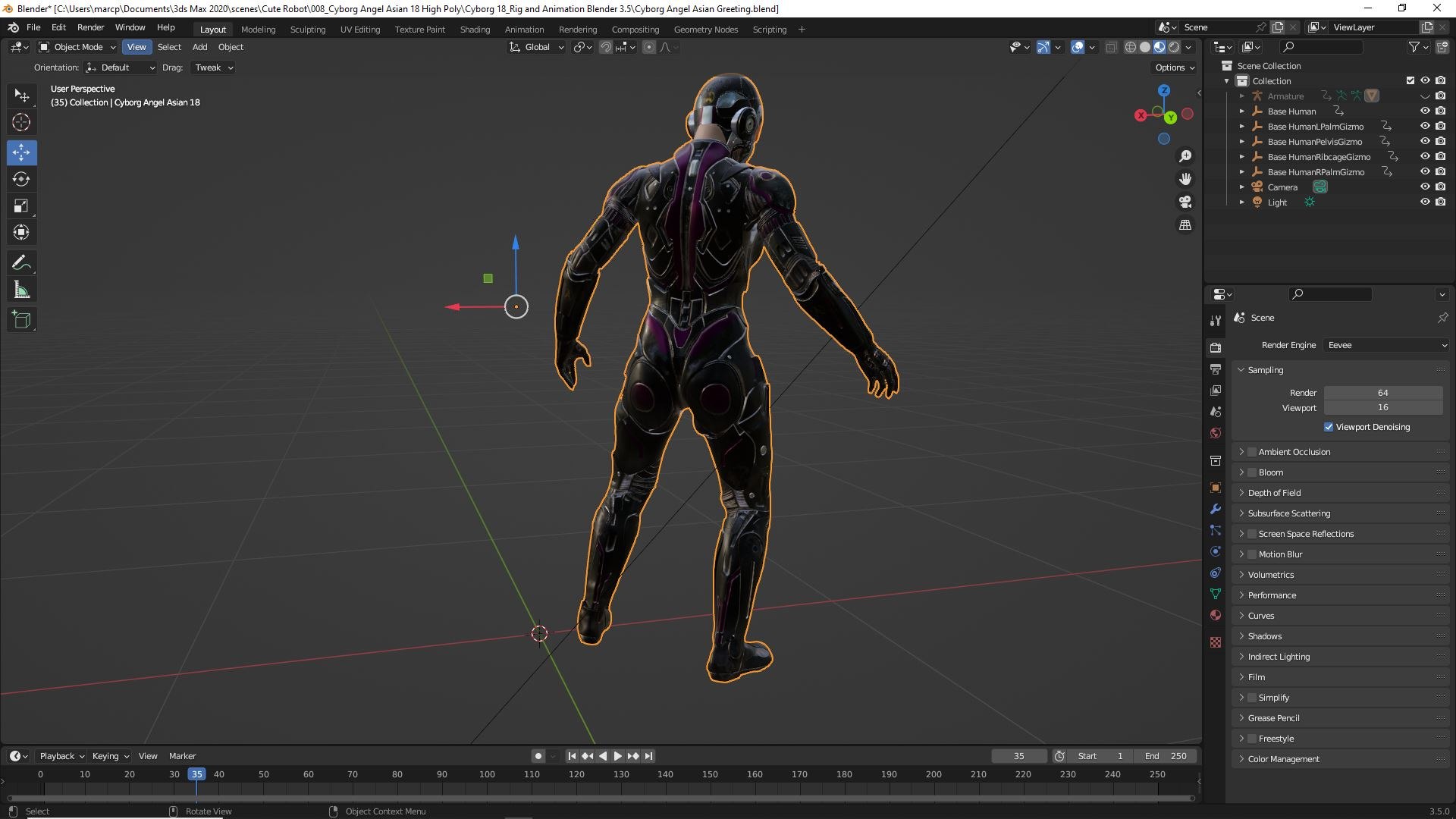Switch perspective/orthographic grid icon
The image size is (1456, 819).
coord(1185,225)
